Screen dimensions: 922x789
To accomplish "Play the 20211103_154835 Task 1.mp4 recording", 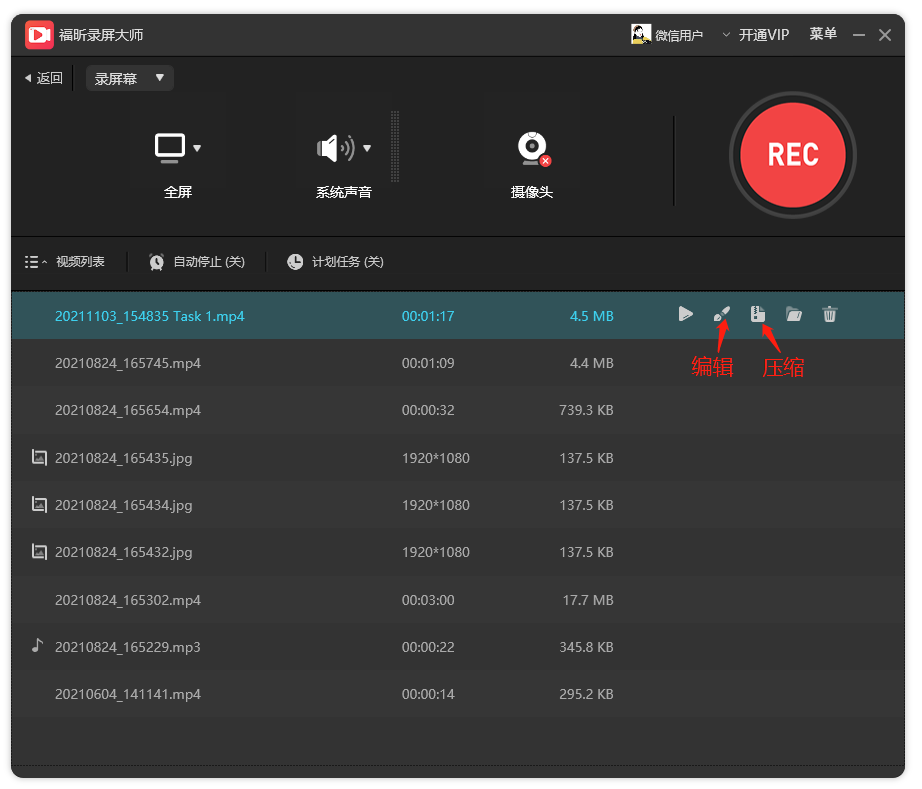I will click(685, 315).
